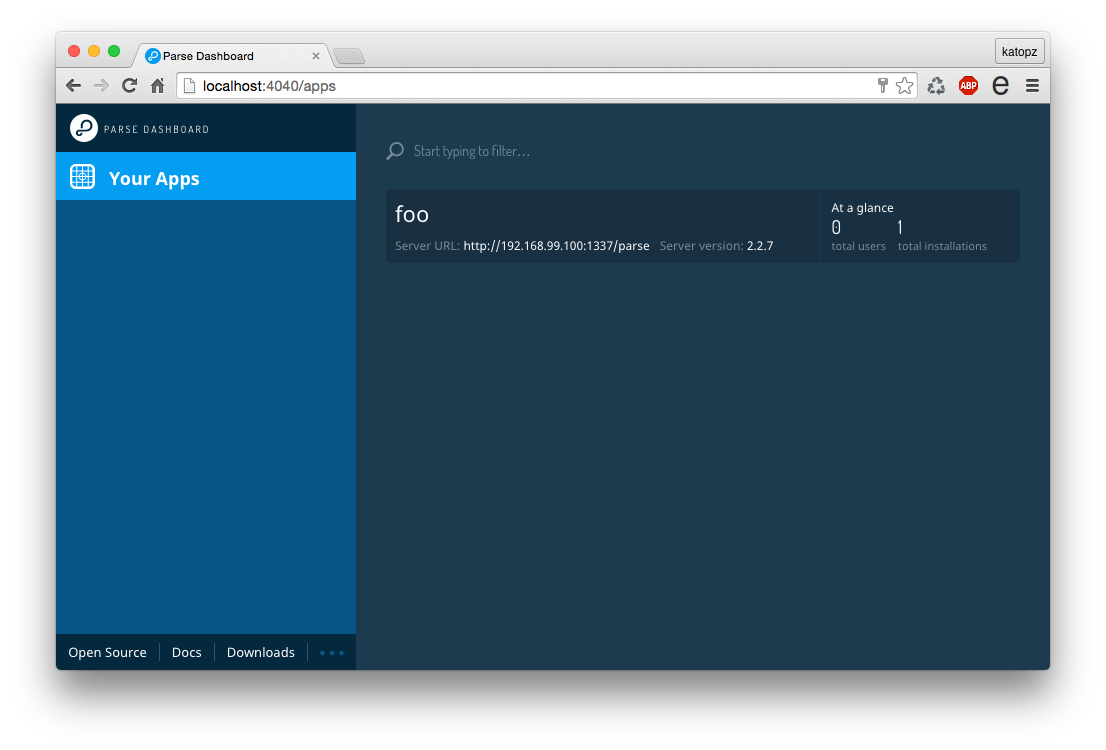The width and height of the screenshot is (1106, 750).
Task: Open a new browser tab
Action: pyautogui.click(x=349, y=56)
